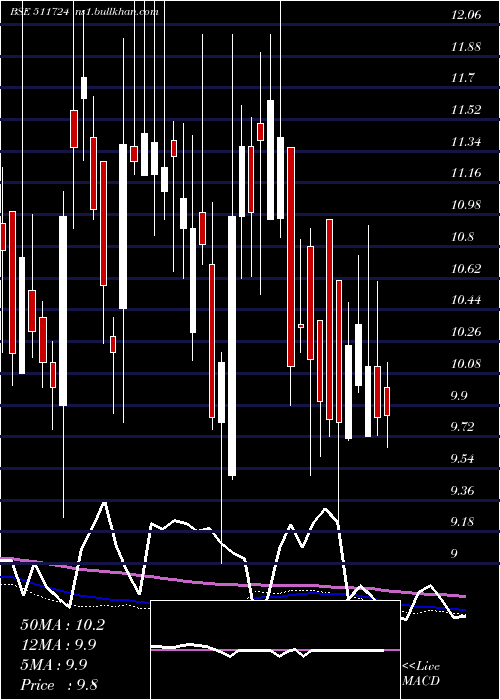
Task: Click the 12.06 price axis label
Action: [466, 15]
